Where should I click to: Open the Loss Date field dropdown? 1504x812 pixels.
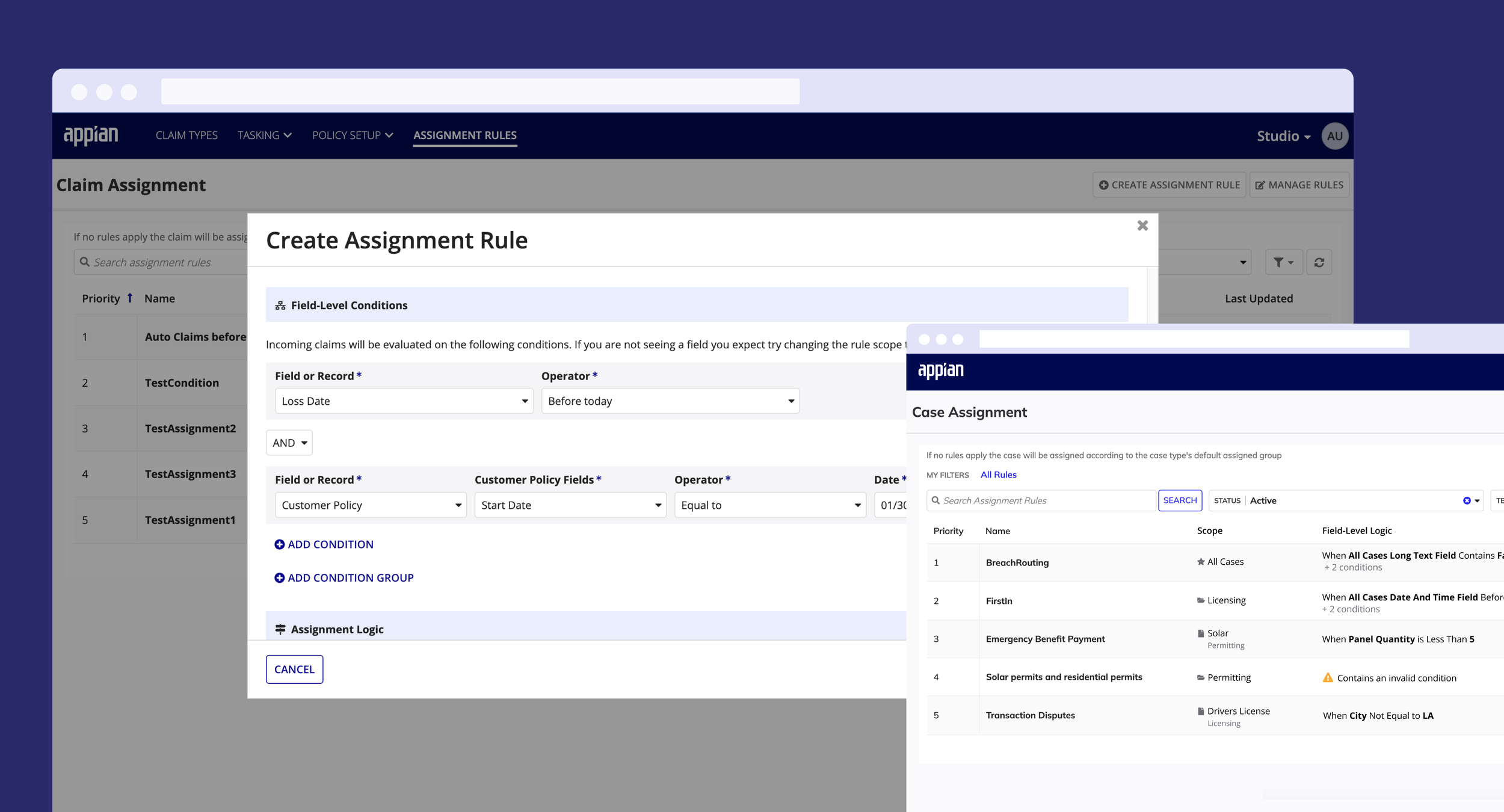(404, 401)
